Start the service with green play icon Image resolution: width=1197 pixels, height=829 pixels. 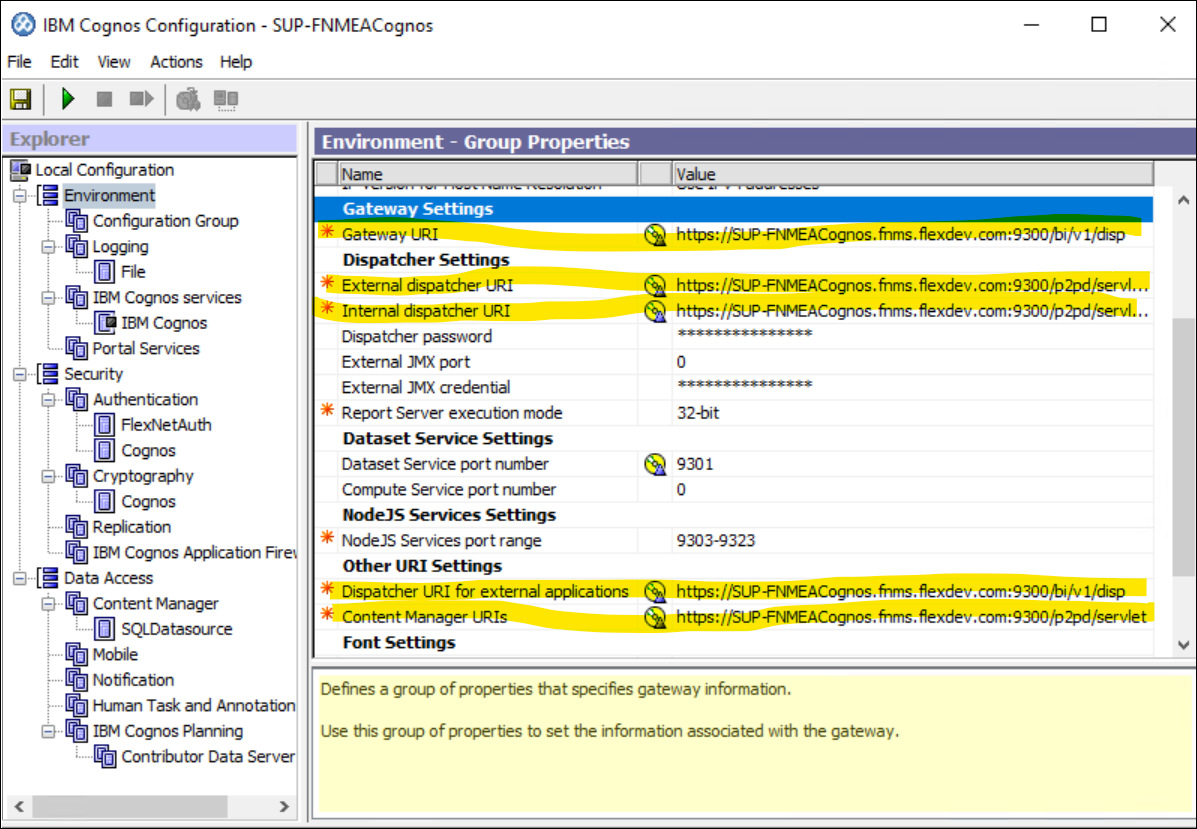68,99
